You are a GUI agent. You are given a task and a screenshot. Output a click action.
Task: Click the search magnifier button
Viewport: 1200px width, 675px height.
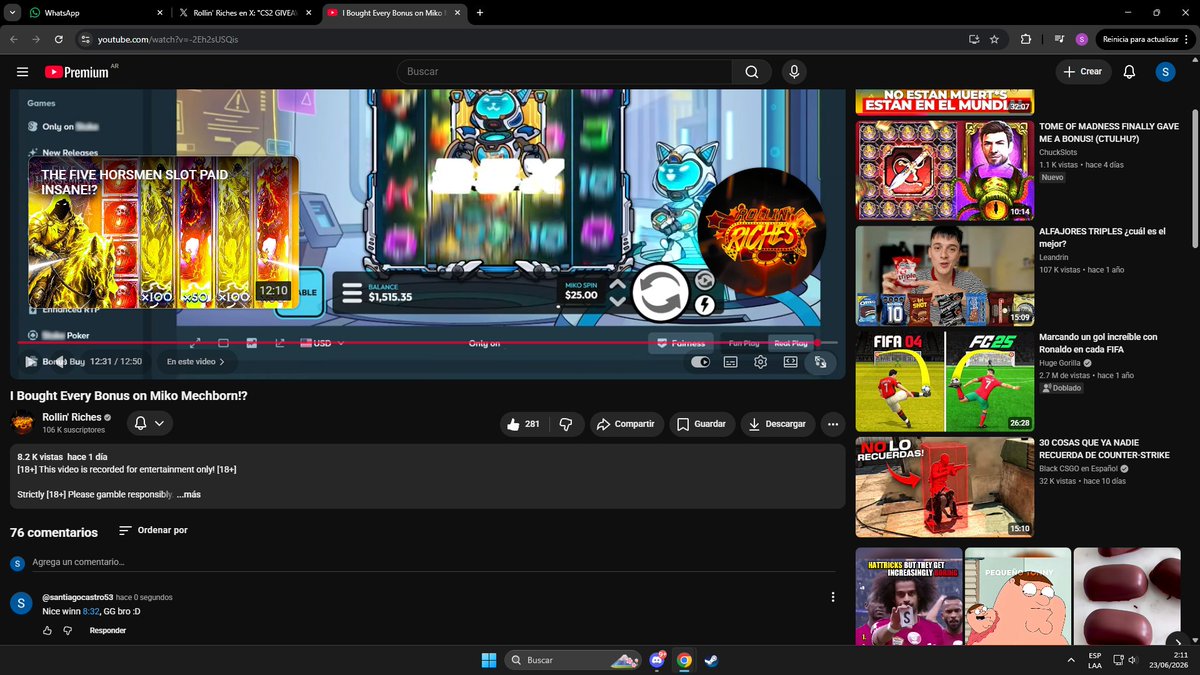[751, 72]
